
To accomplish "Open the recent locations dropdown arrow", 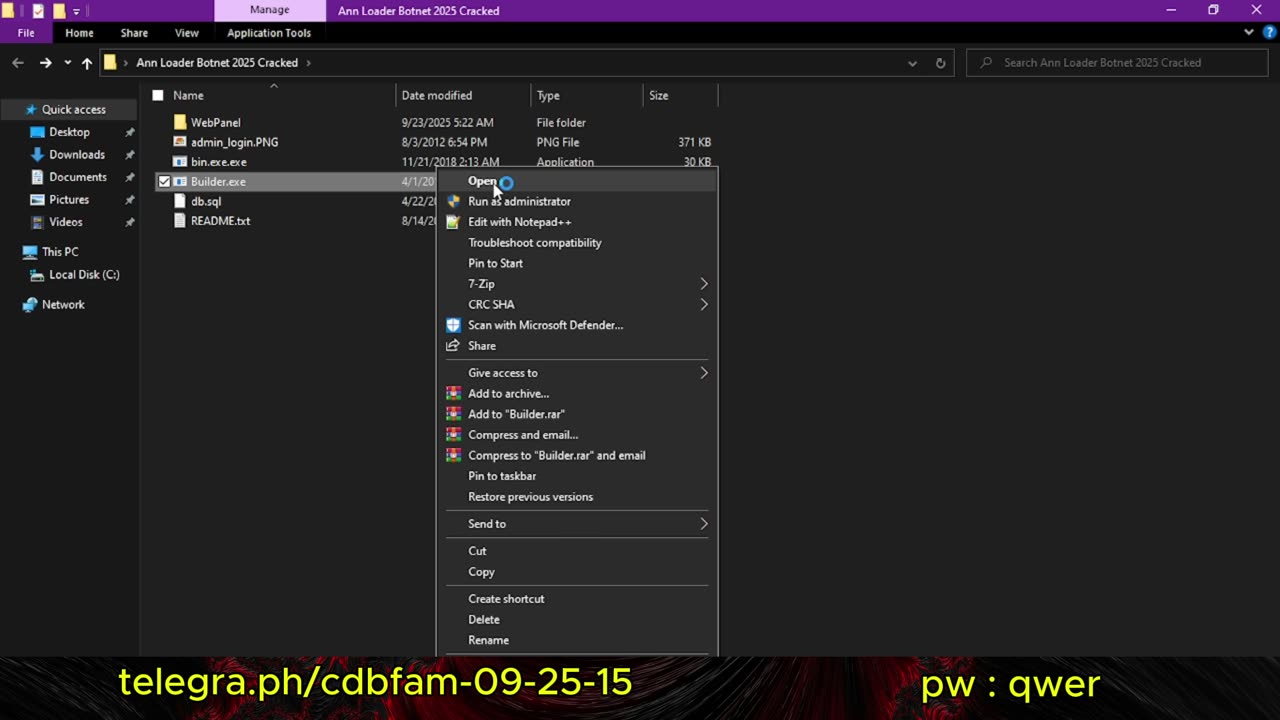I will (x=67, y=63).
